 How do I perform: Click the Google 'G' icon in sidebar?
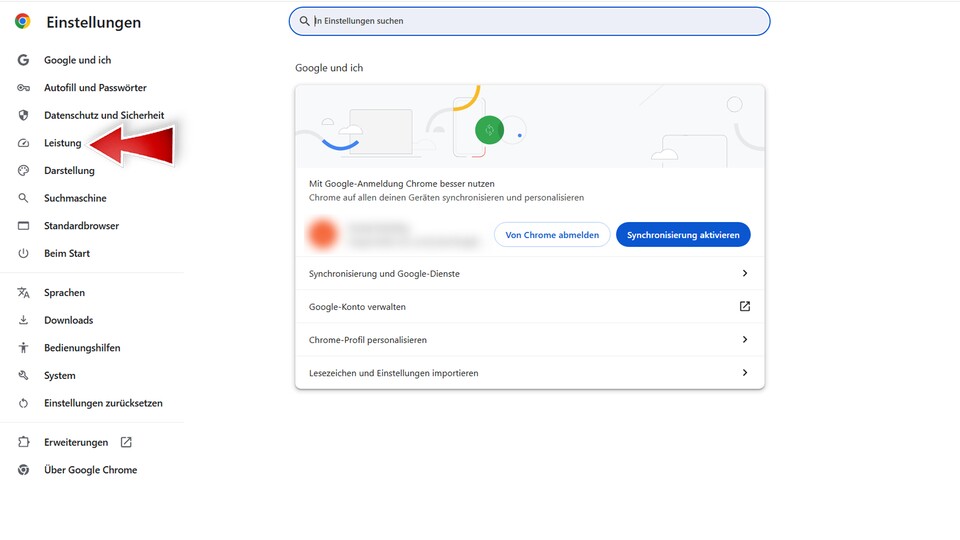coord(23,60)
